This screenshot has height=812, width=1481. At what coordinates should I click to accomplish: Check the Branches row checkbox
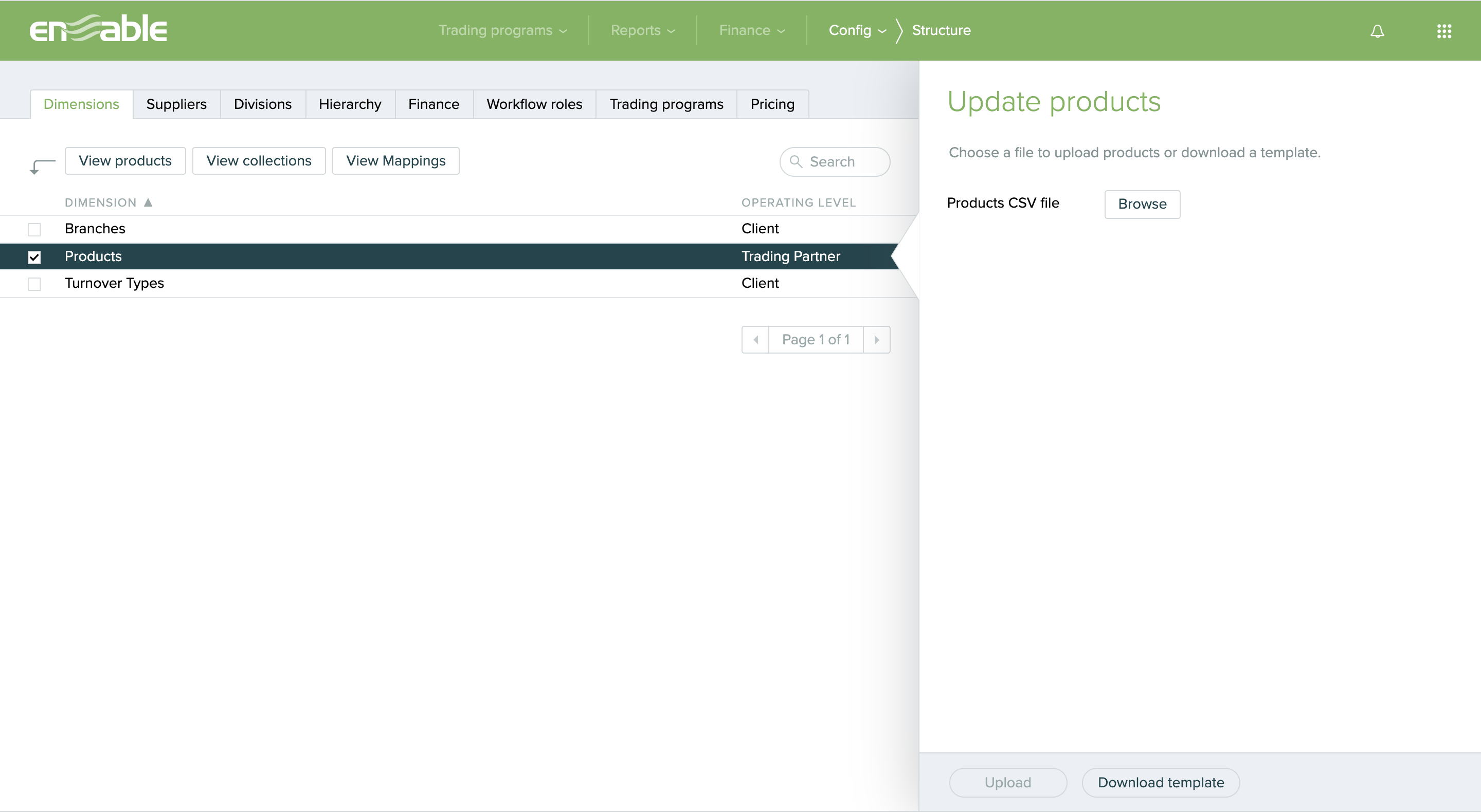pos(34,229)
